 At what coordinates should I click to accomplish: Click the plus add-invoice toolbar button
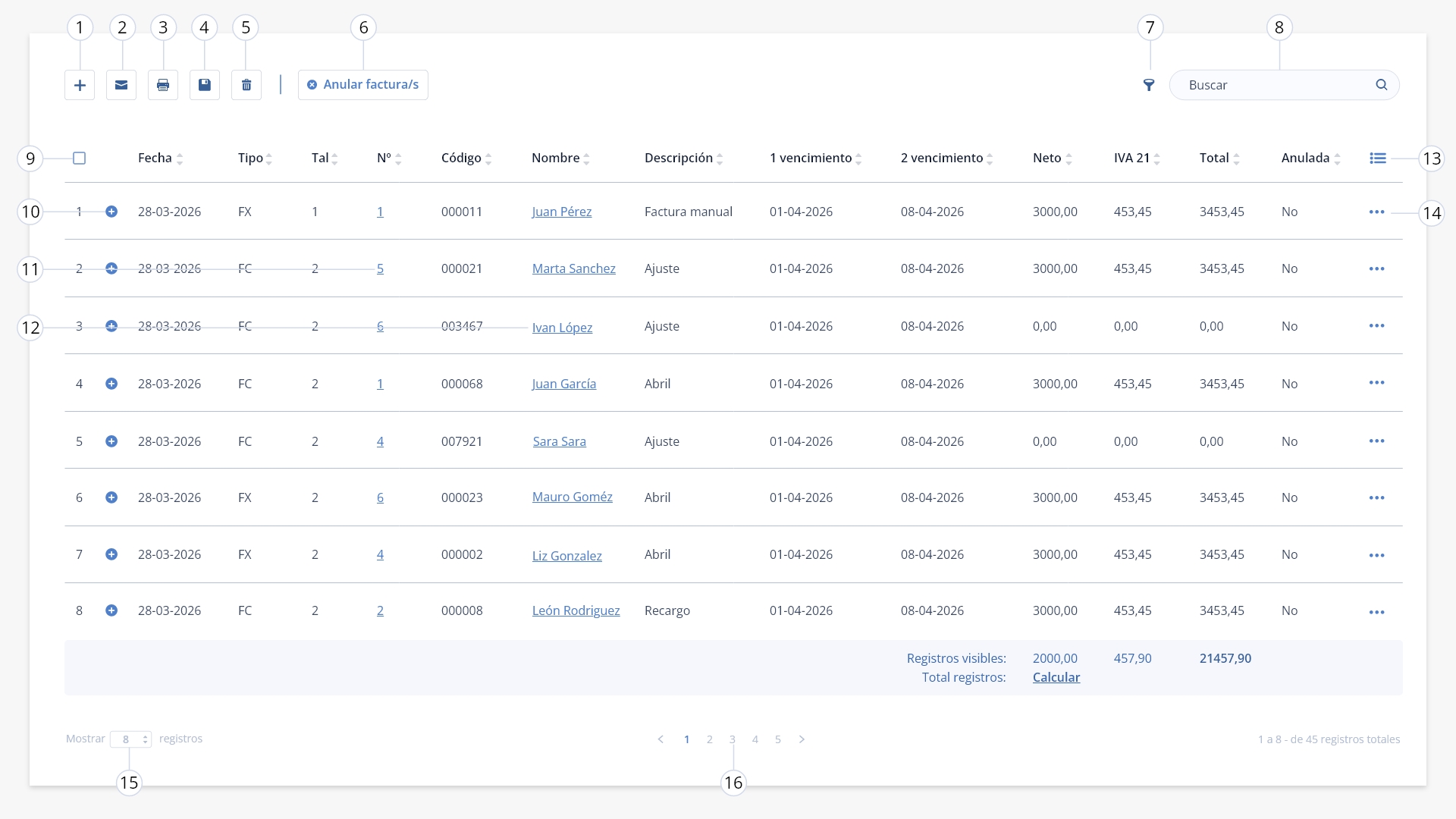pos(80,85)
